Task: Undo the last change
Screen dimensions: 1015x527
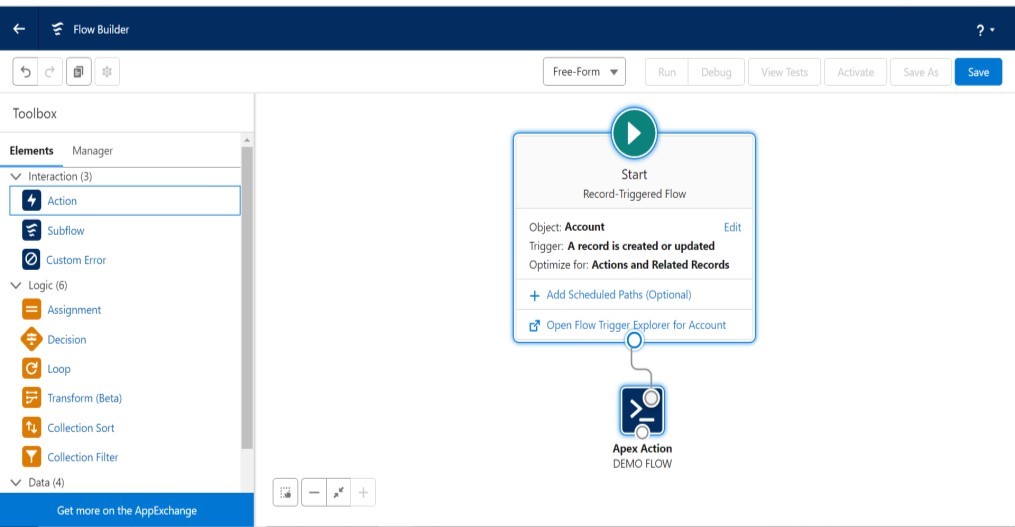Action: [x=25, y=72]
